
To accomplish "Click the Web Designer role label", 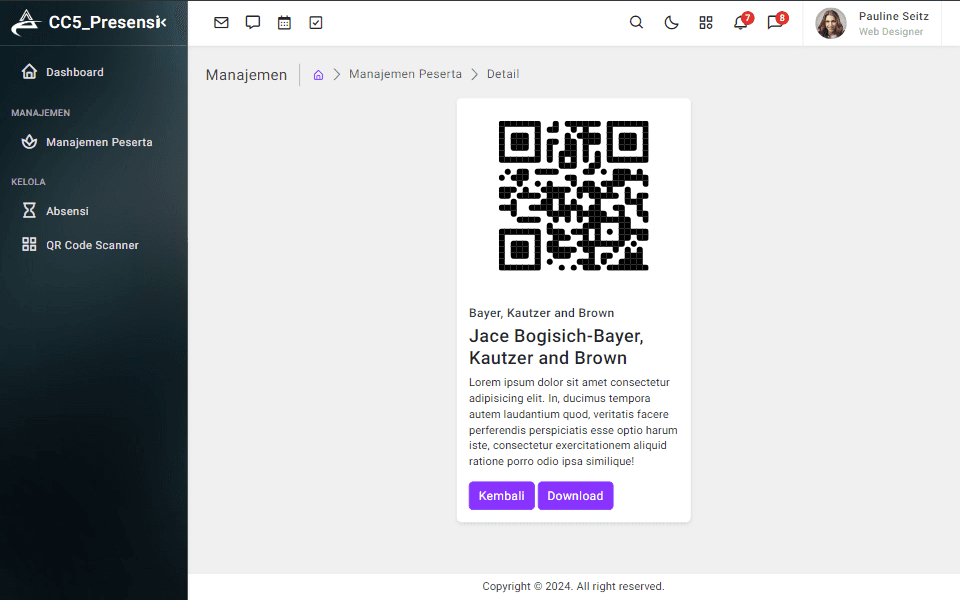I will (x=891, y=32).
